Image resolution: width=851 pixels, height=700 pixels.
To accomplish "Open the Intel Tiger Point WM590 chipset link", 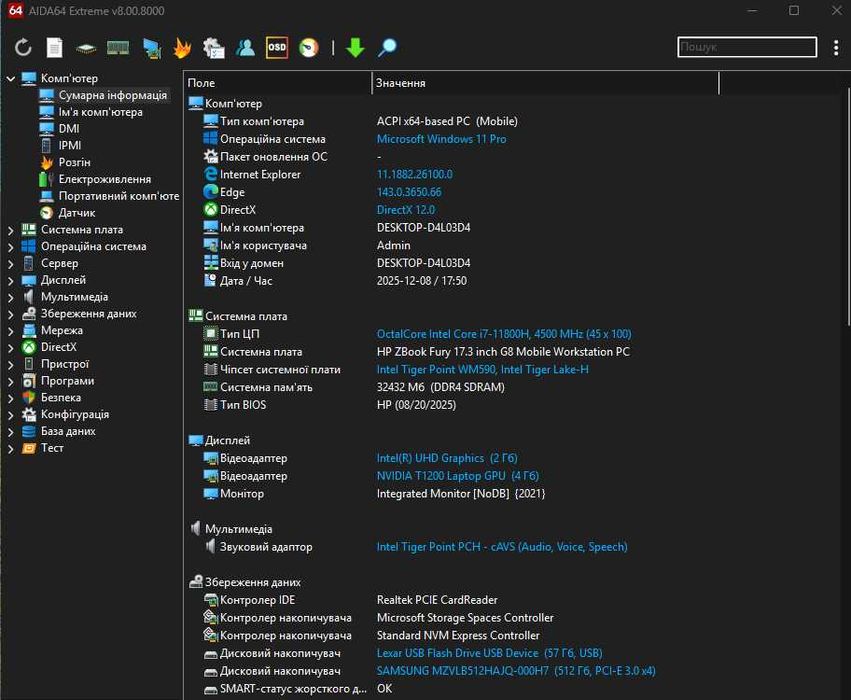I will click(482, 370).
